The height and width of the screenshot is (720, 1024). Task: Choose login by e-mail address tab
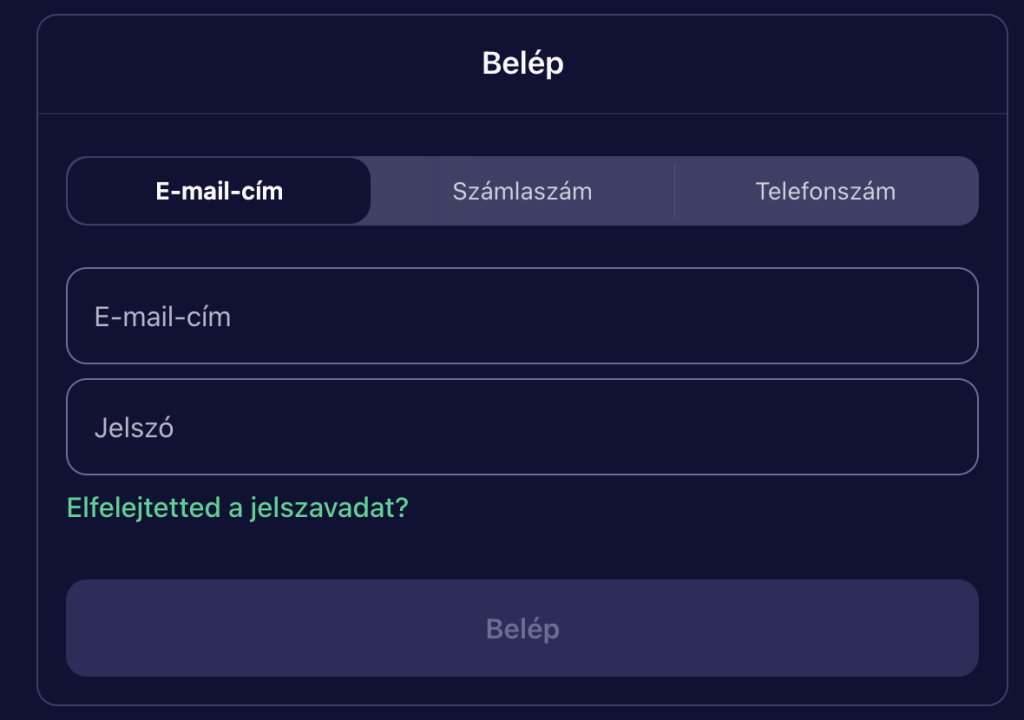(x=219, y=191)
